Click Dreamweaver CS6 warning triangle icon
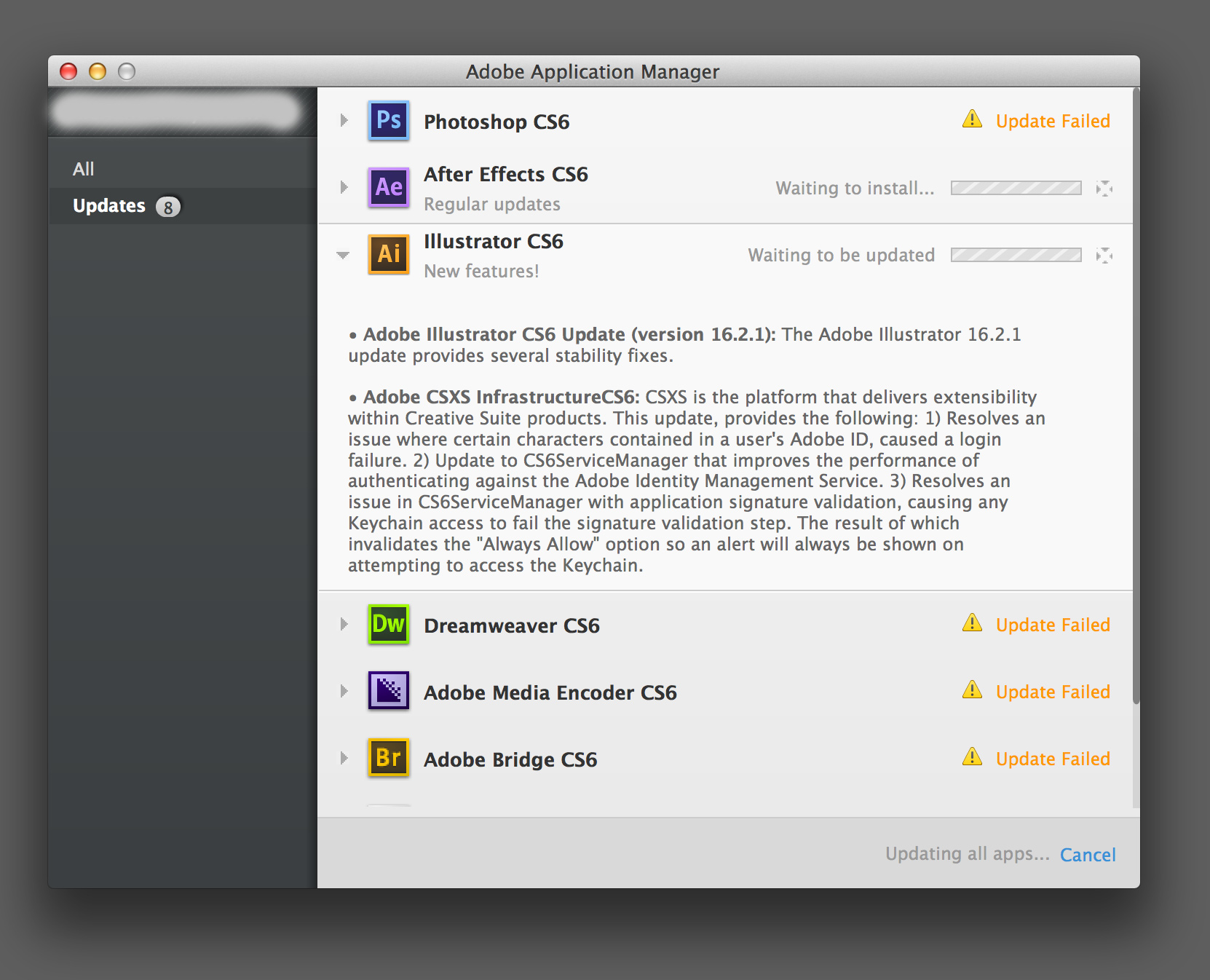Screen dimensions: 1210x980 point(972,623)
